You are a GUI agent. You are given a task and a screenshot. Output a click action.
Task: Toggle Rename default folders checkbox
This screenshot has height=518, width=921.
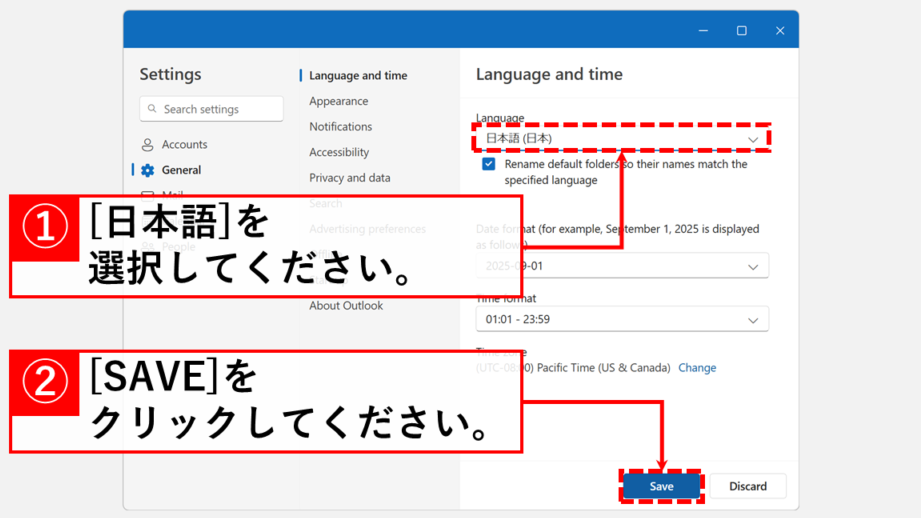[488, 164]
